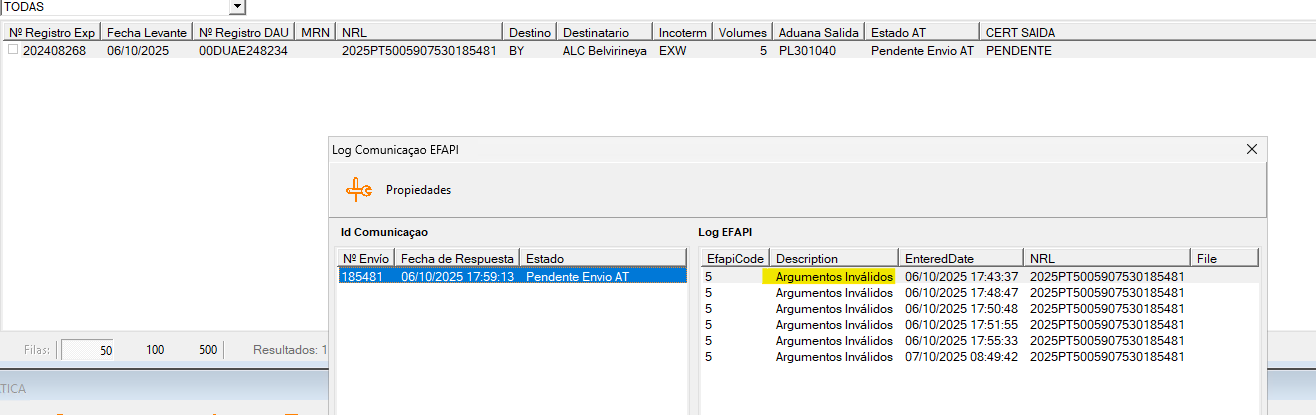Click the File column header in log
The width and height of the screenshot is (1316, 415).
tap(1206, 258)
